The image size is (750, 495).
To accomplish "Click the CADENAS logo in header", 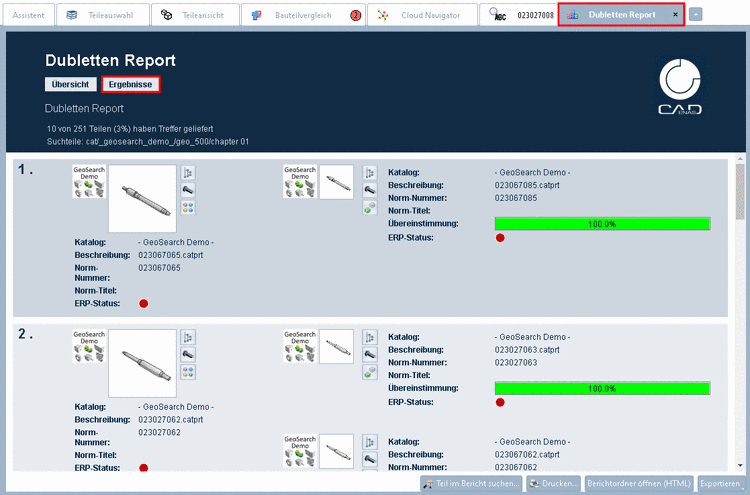I will tap(680, 86).
